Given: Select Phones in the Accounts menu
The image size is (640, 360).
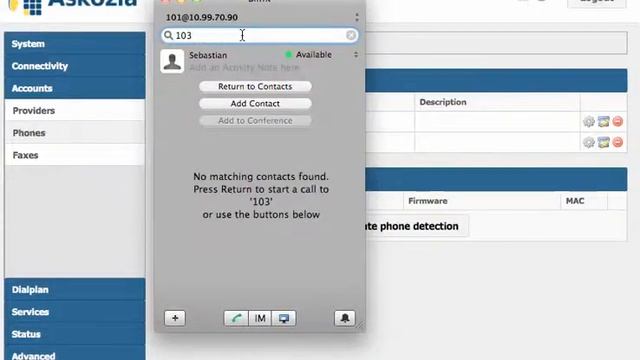Looking at the screenshot, I should [75, 133].
